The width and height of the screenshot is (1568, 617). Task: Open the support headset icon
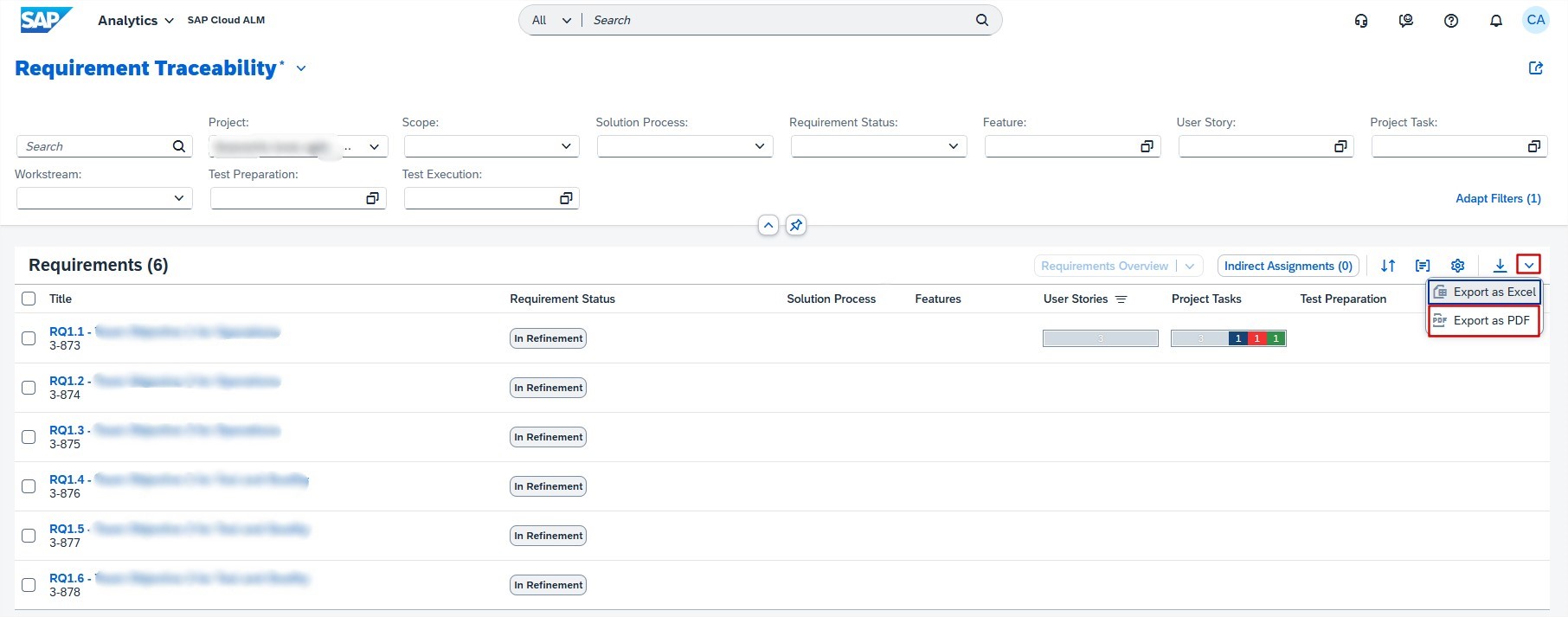point(1361,21)
